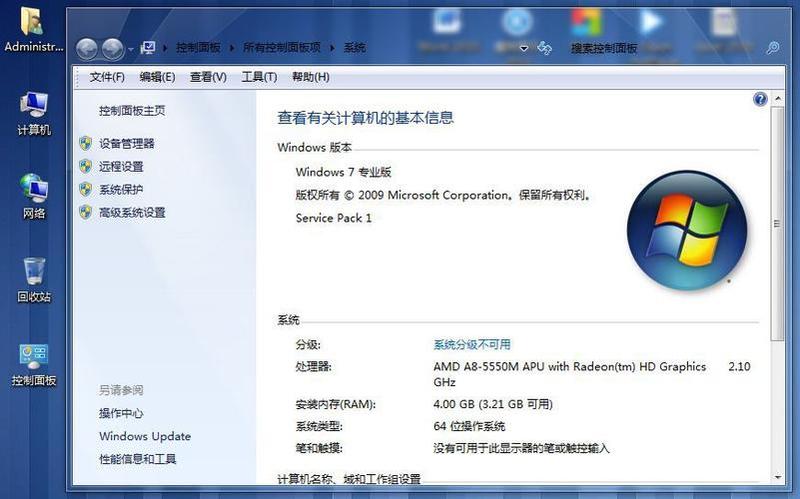Go to 控制面板主页 link
This screenshot has width=800, height=499.
132,111
